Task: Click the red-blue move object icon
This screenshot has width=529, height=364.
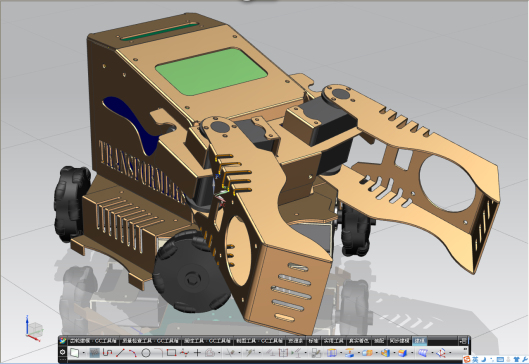Action: pos(441,353)
